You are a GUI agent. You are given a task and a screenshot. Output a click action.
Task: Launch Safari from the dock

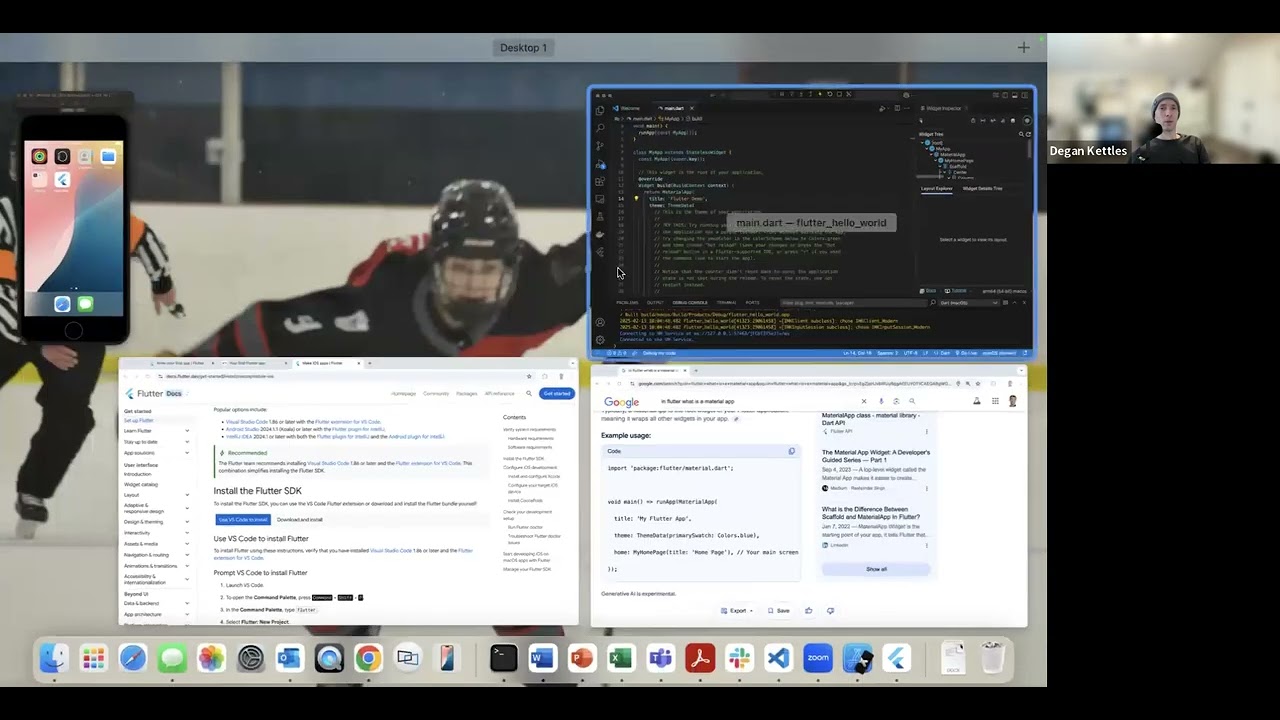pyautogui.click(x=133, y=658)
